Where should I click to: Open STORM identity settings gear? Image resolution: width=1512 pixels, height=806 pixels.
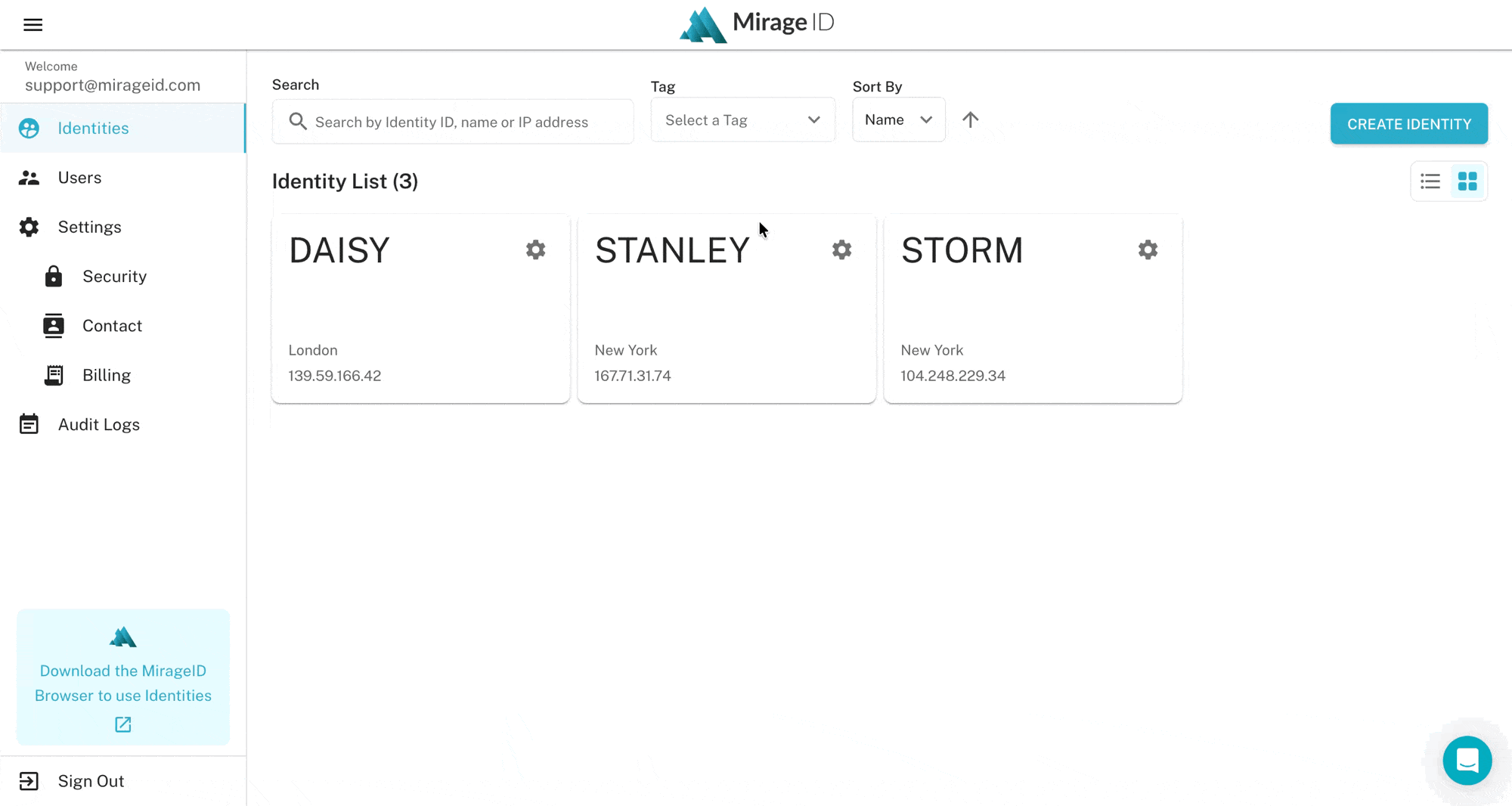click(1148, 250)
